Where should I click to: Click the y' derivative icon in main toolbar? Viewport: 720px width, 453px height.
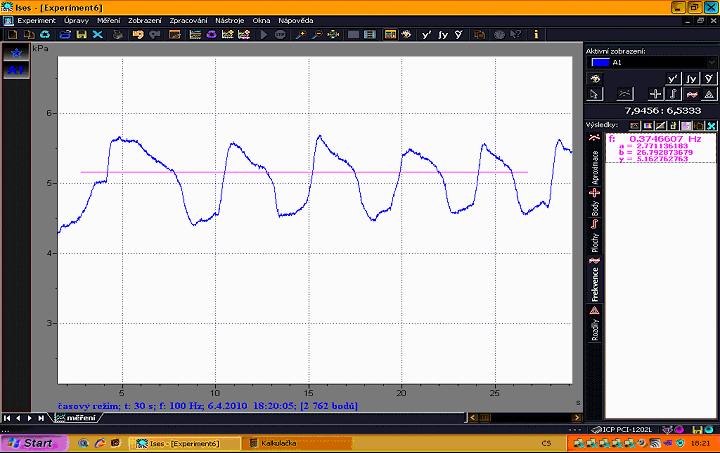(x=427, y=34)
